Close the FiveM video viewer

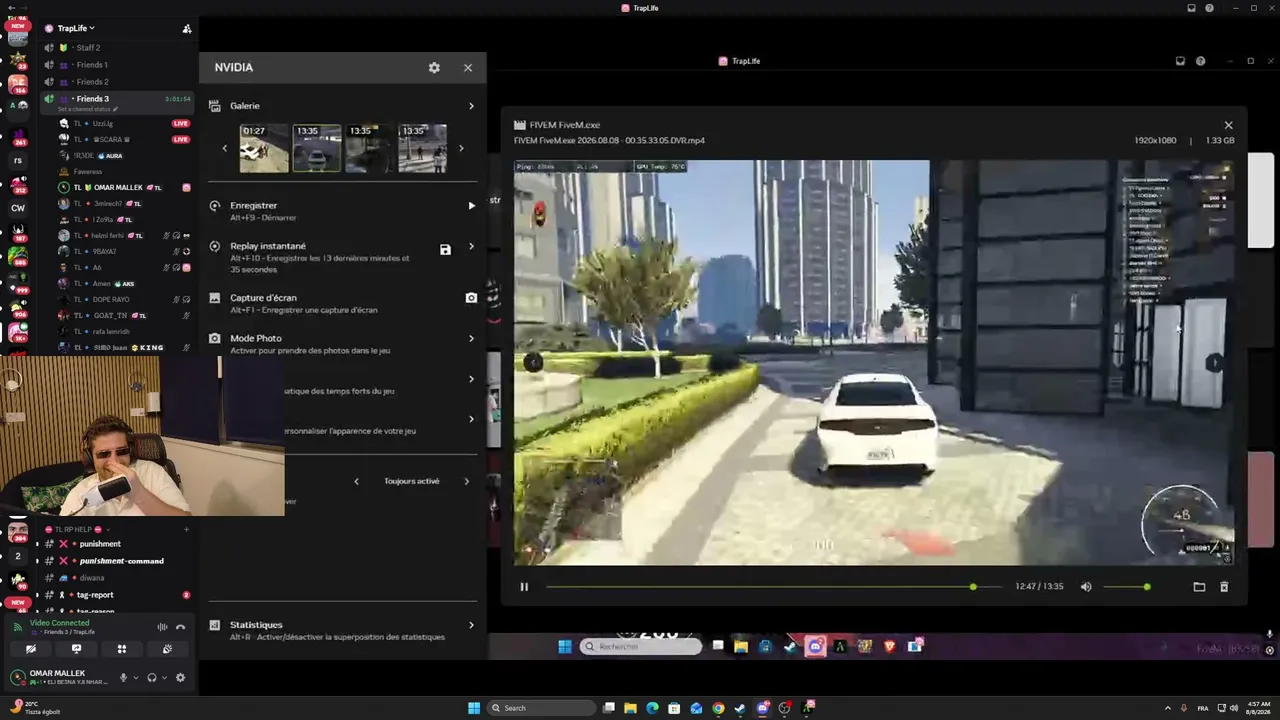point(1229,125)
